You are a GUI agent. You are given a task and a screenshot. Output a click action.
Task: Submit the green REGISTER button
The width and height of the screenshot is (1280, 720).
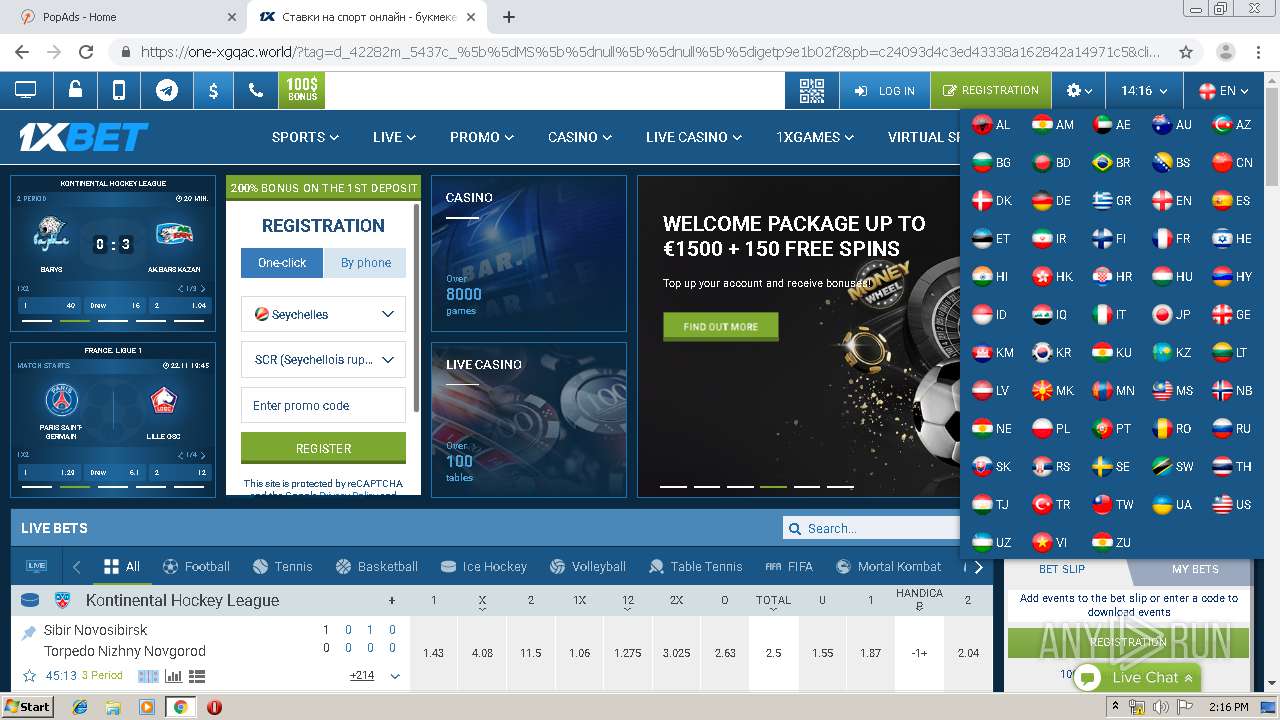[x=323, y=448]
